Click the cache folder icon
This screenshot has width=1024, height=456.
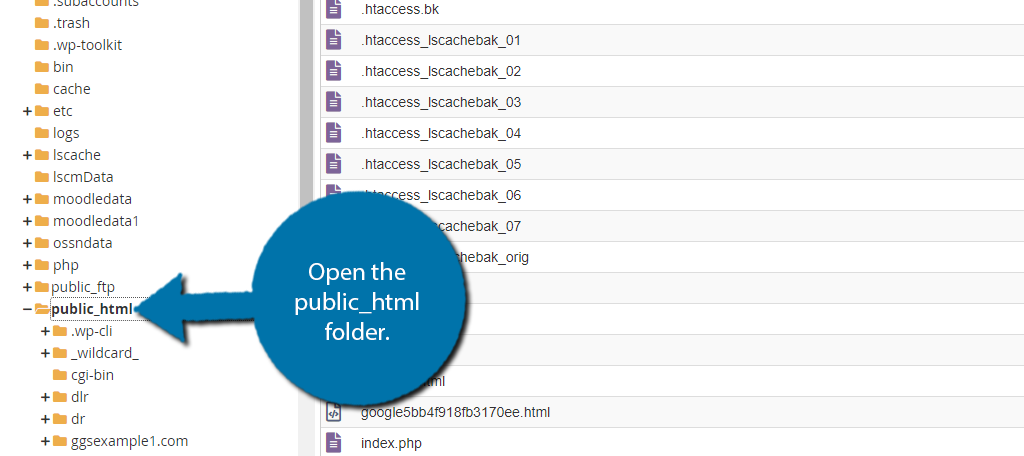tap(42, 89)
